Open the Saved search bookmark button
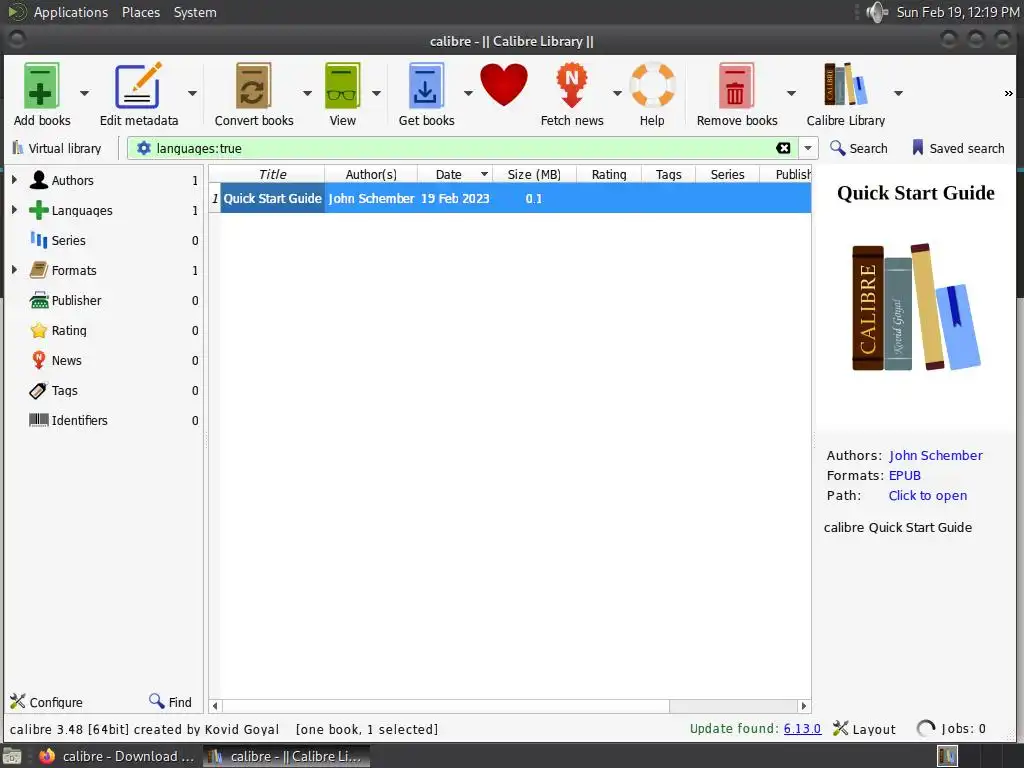 tap(957, 148)
